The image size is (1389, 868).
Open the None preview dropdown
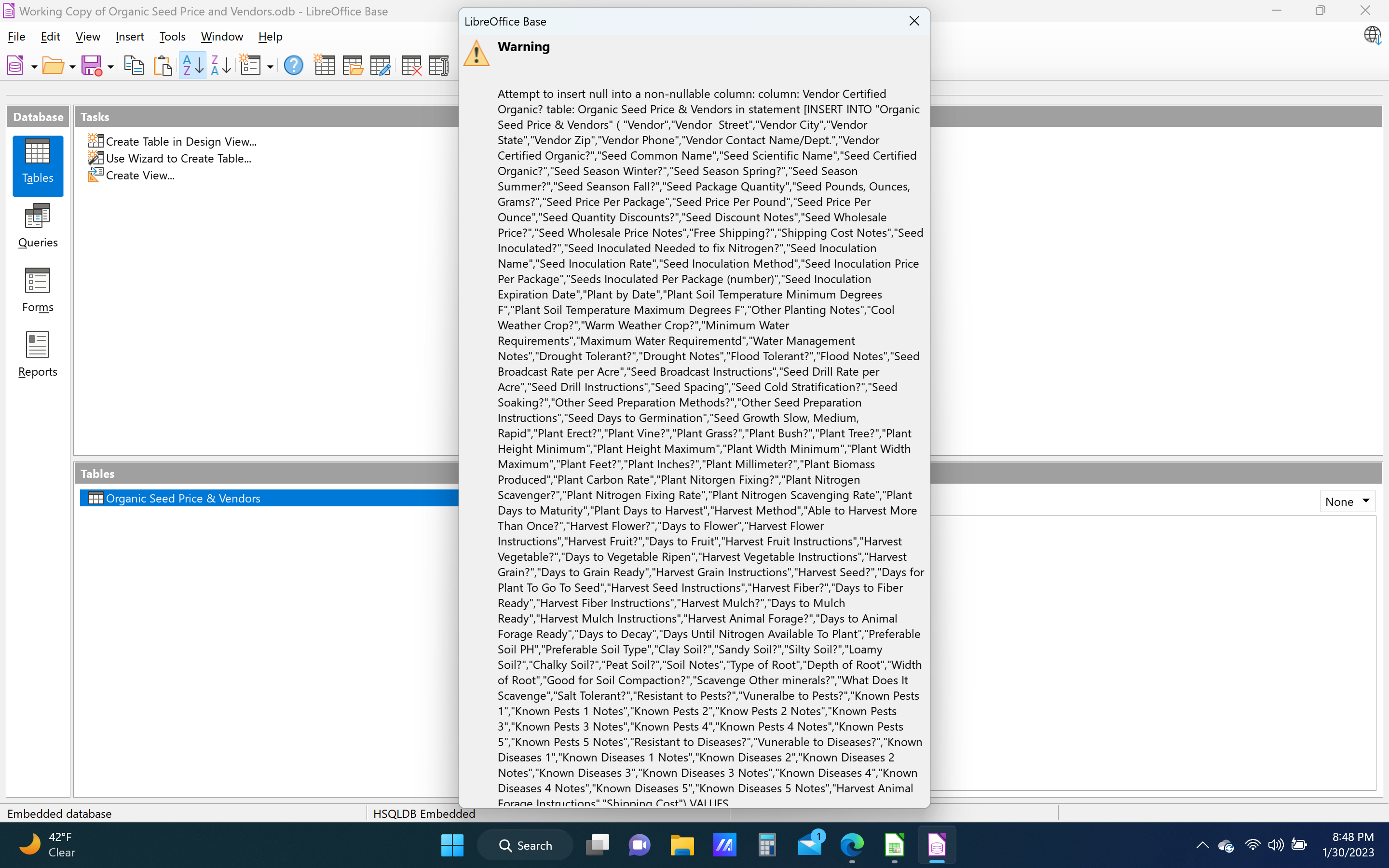coord(1347,501)
